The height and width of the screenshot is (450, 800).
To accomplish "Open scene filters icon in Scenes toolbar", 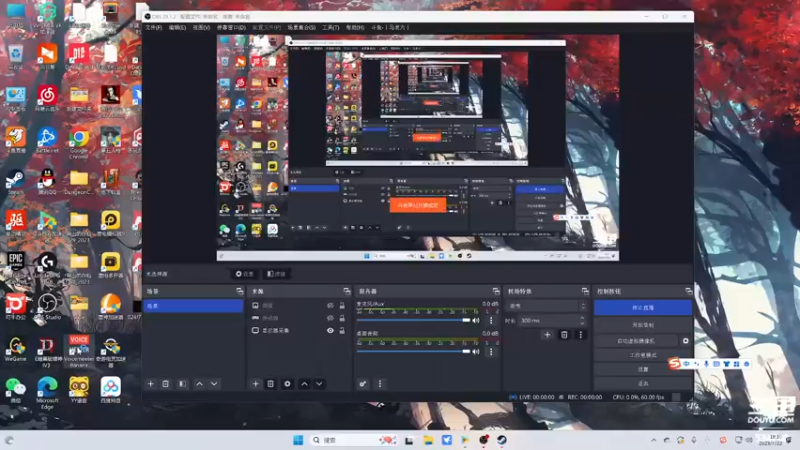I will (182, 384).
